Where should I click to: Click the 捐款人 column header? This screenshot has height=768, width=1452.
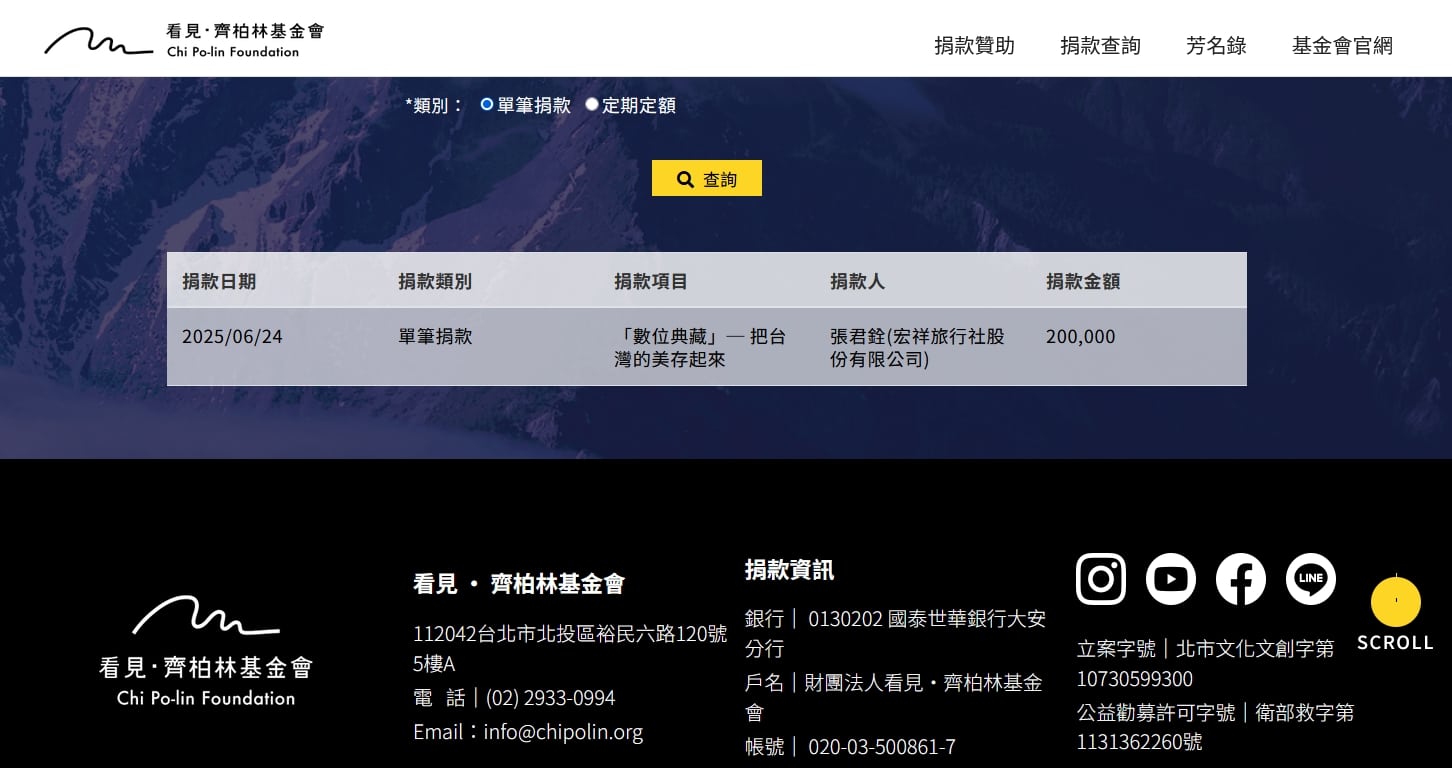(857, 281)
